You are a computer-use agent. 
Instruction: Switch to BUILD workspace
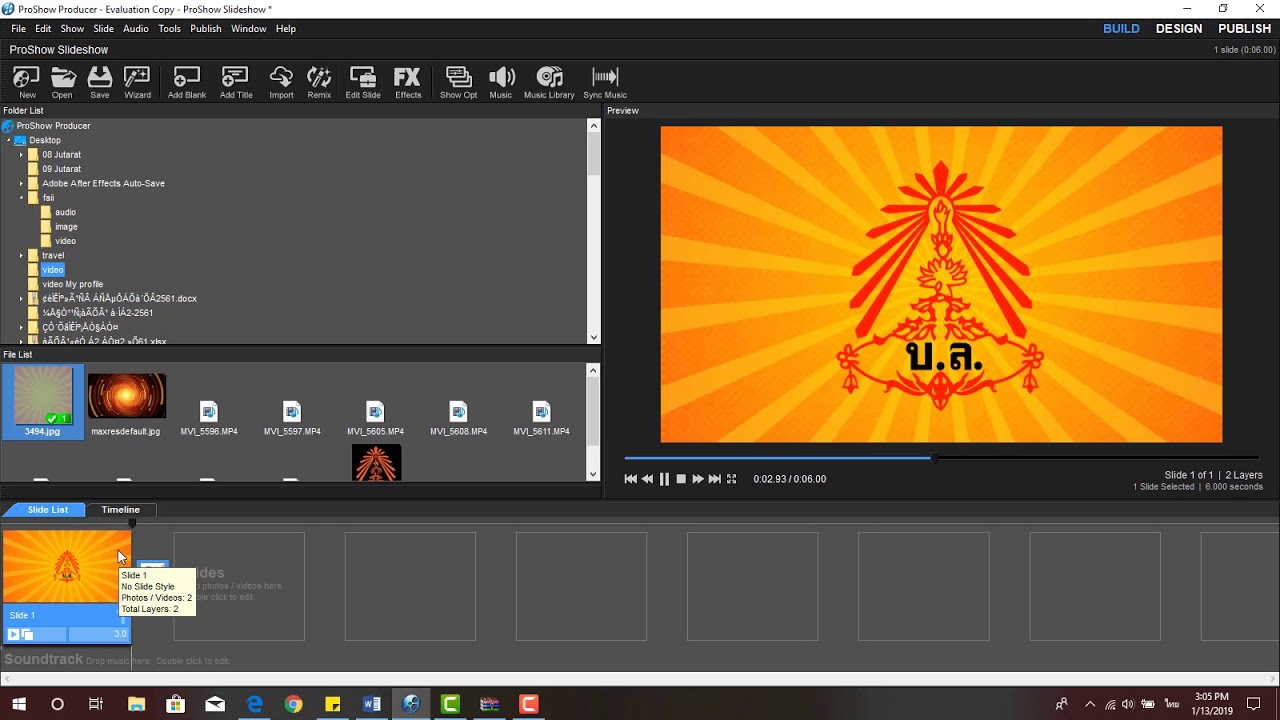(1121, 29)
